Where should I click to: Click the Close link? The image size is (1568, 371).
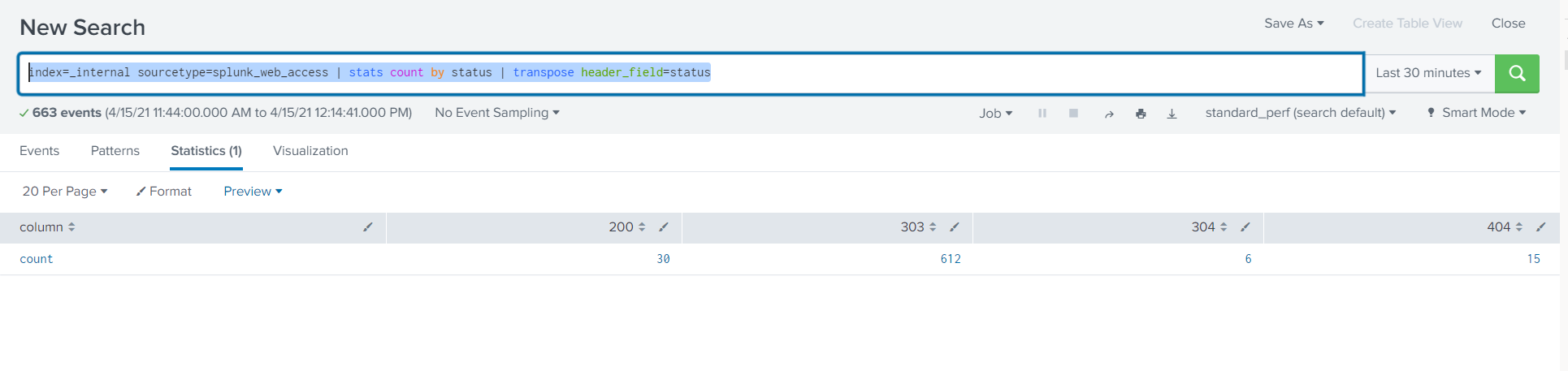(1508, 24)
